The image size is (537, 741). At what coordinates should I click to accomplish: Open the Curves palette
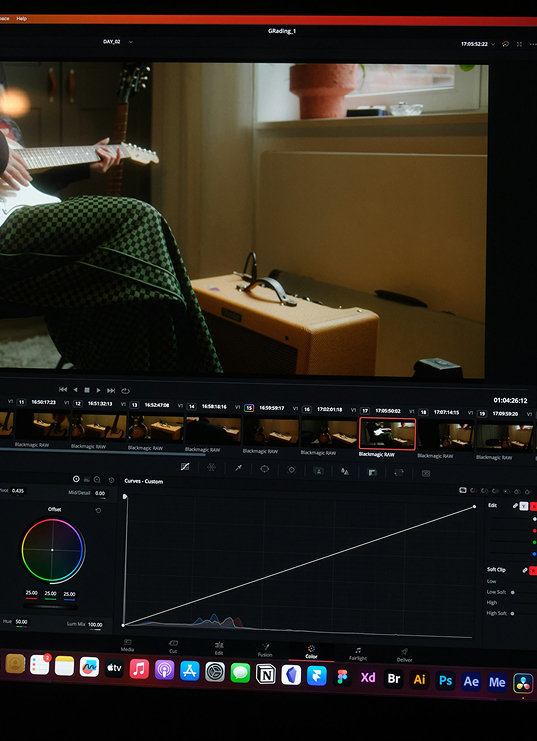pyautogui.click(x=185, y=467)
